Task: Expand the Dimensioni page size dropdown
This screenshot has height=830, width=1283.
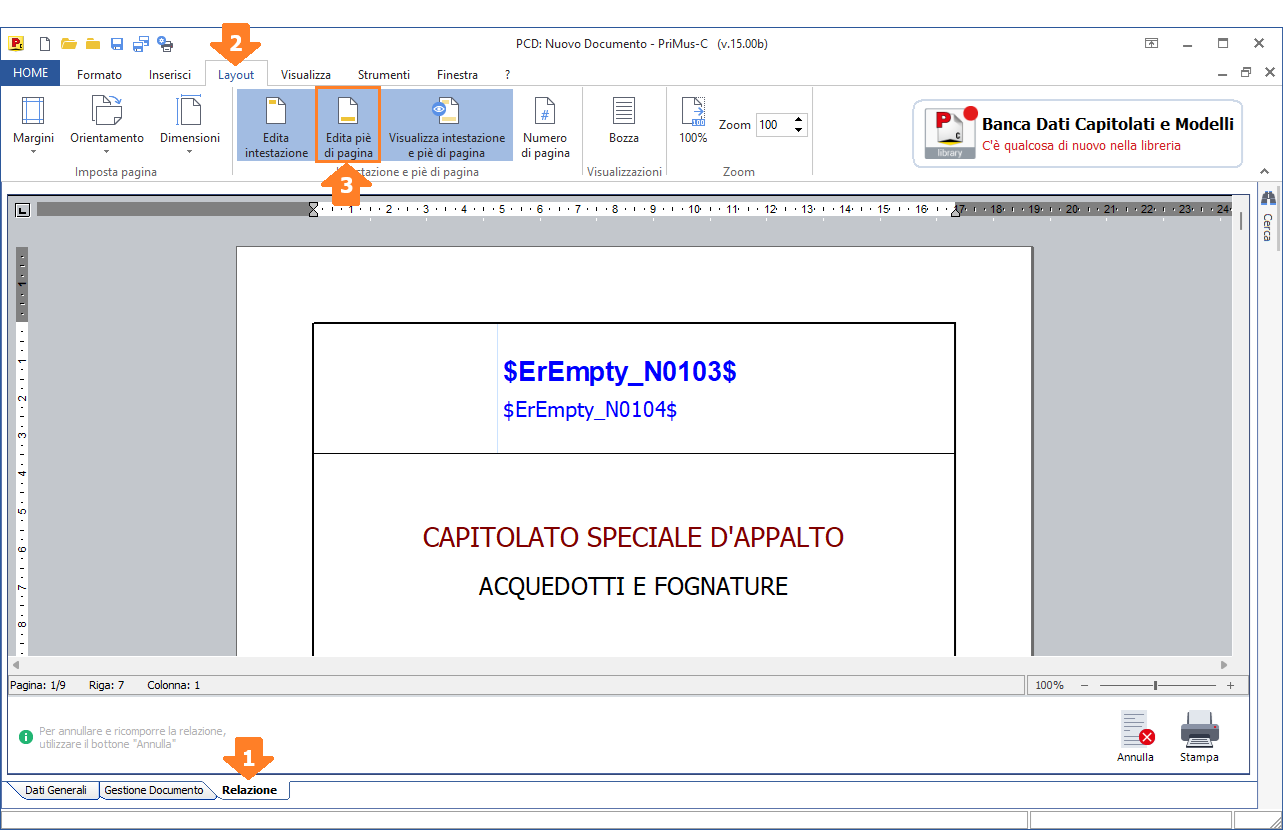Action: coord(189,124)
